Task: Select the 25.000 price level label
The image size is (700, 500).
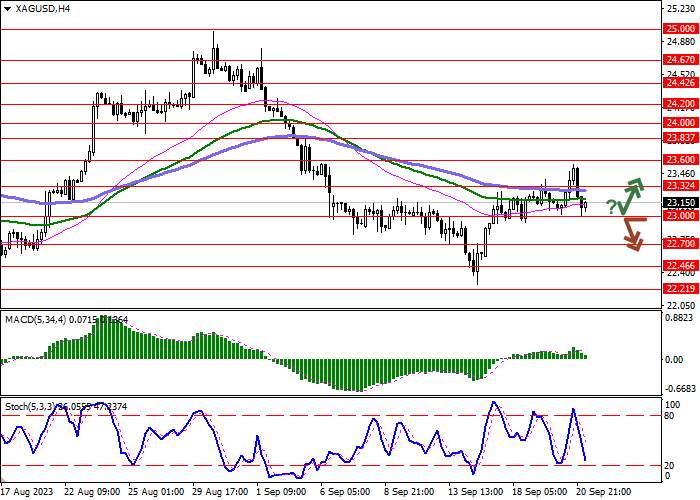Action: point(681,29)
